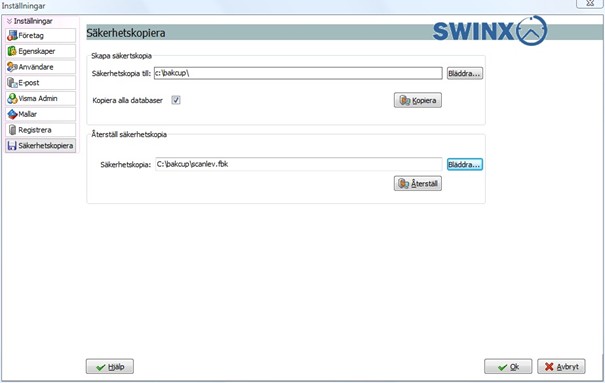
Task: Click the Skapa säkertskopia group label
Action: pyautogui.click(x=121, y=56)
